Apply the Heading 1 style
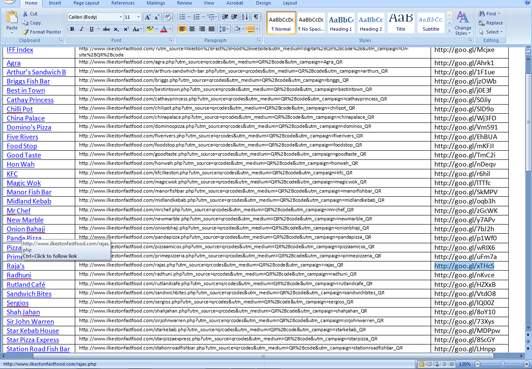The image size is (532, 369). point(341,23)
